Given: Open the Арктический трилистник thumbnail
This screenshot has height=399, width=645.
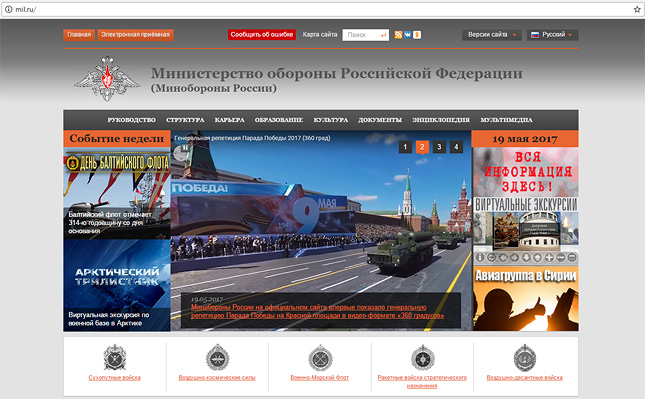Looking at the screenshot, I should (117, 285).
